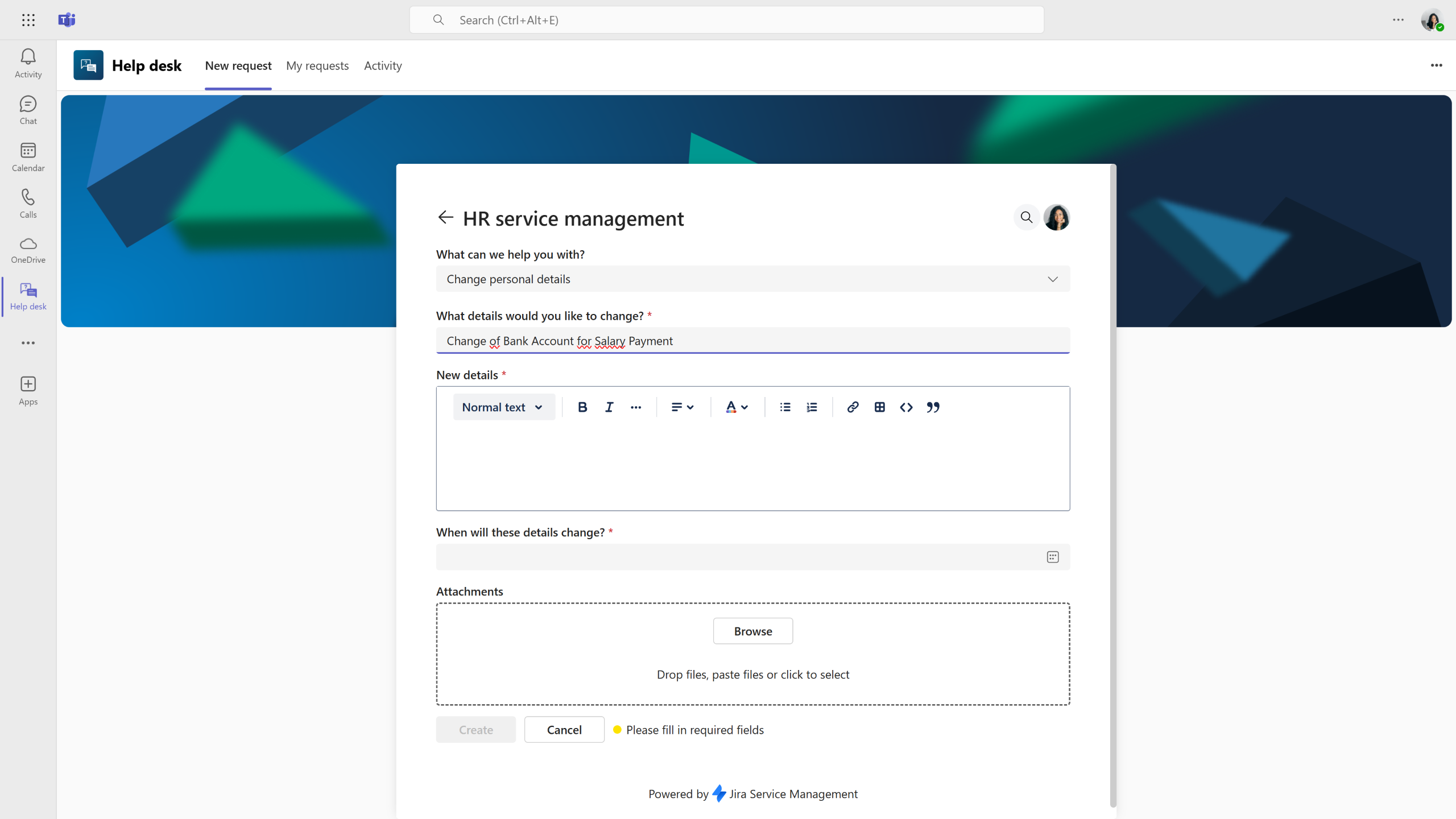This screenshot has height=819, width=1456.
Task: Insert a link in New details
Action: pos(852,407)
